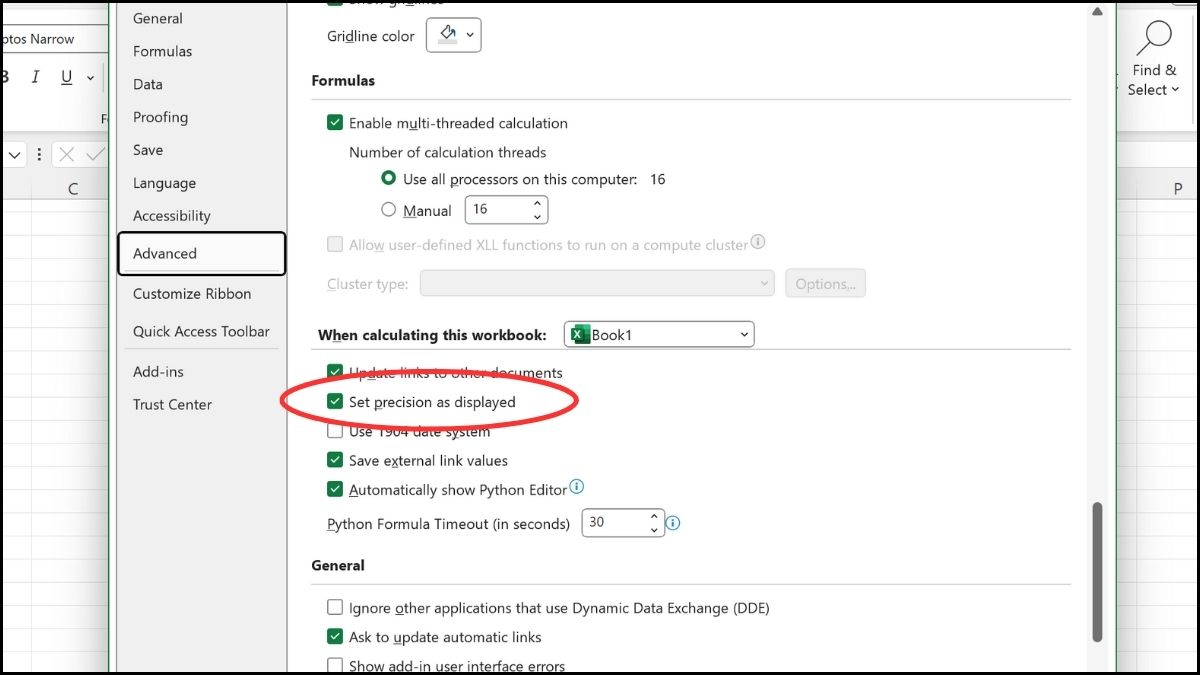Viewport: 1200px width, 675px height.
Task: Select the Manual calculation threads radio button
Action: pyautogui.click(x=389, y=210)
